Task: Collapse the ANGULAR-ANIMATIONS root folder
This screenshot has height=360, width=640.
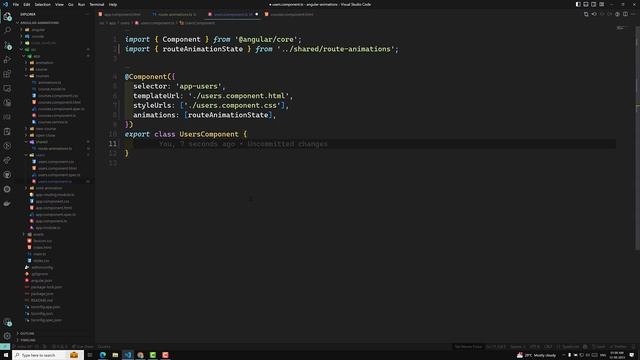Action: [x=39, y=23]
